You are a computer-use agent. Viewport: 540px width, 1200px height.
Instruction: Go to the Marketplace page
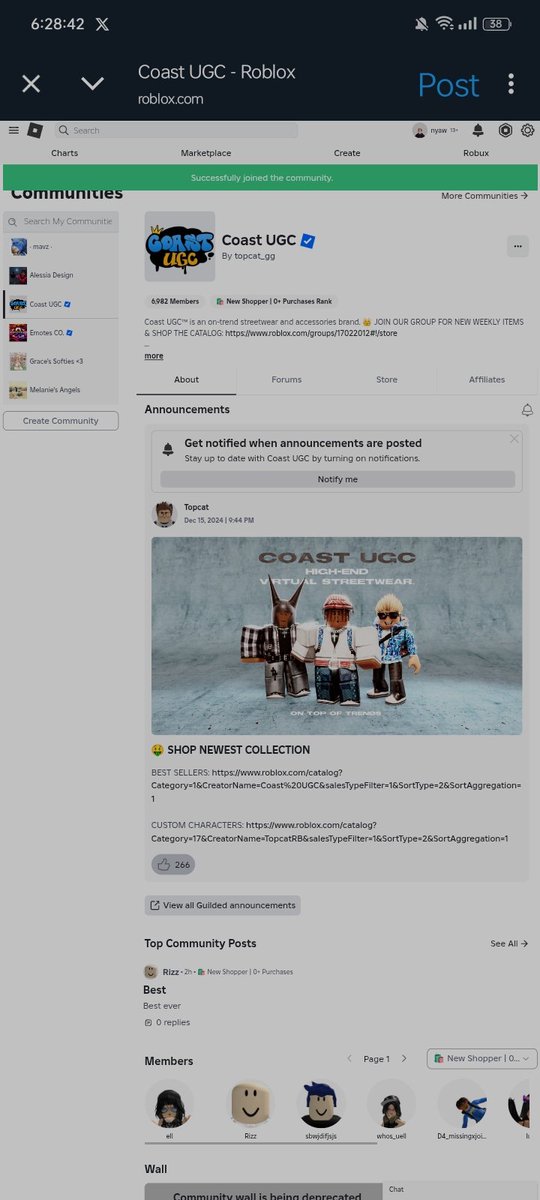(206, 153)
